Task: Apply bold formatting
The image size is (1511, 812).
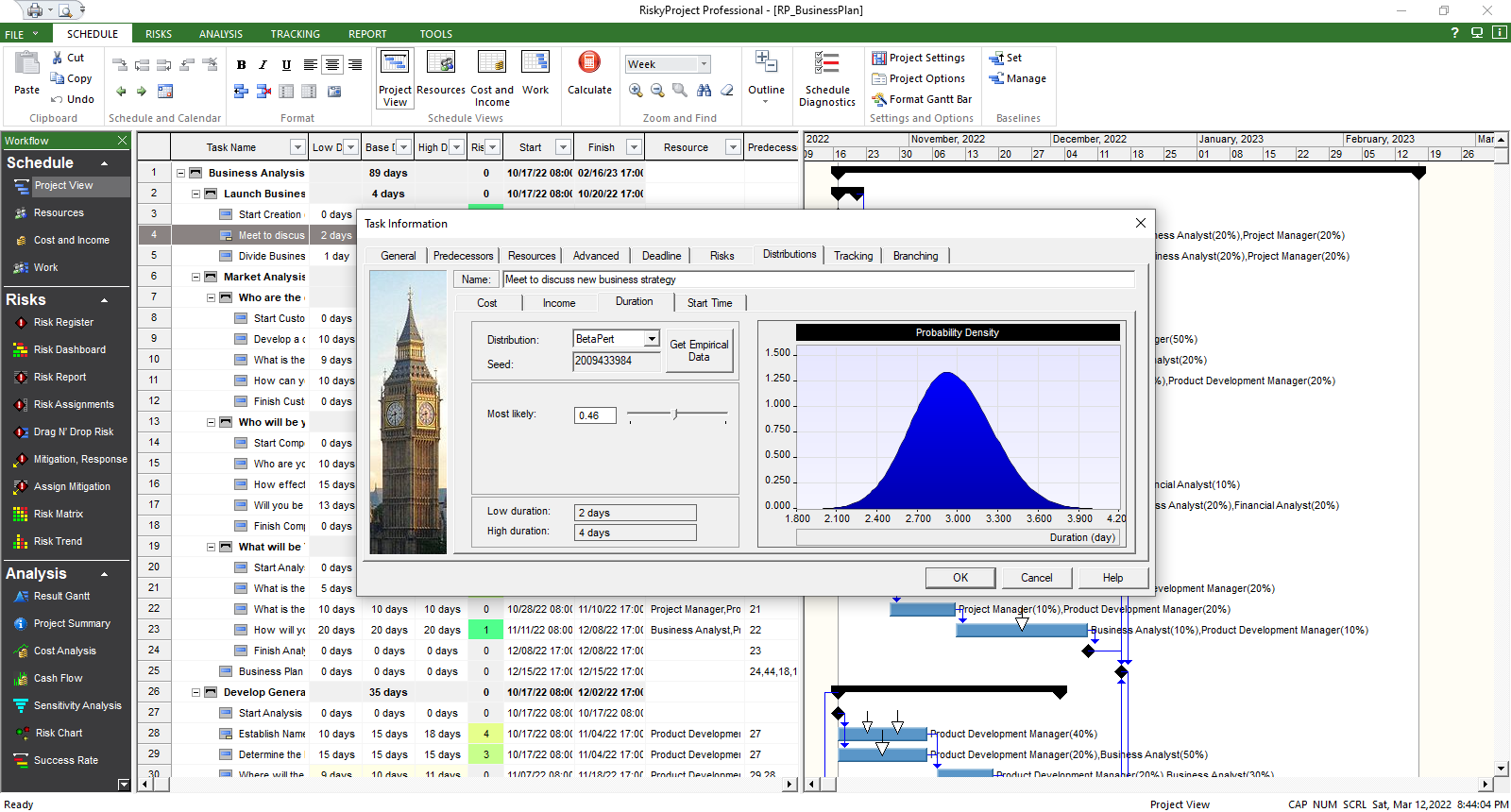Action: point(241,65)
